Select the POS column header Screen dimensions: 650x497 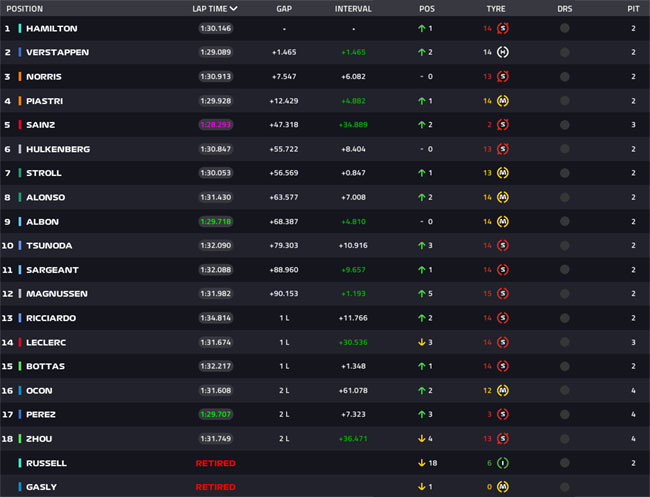coord(427,9)
